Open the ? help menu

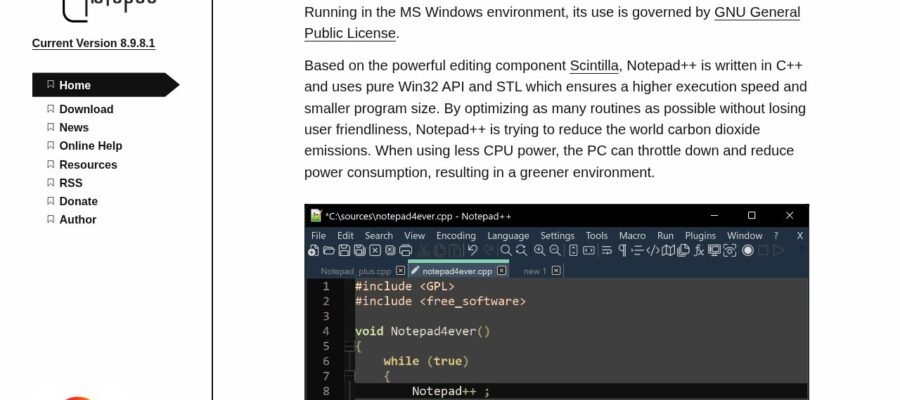(x=776, y=236)
